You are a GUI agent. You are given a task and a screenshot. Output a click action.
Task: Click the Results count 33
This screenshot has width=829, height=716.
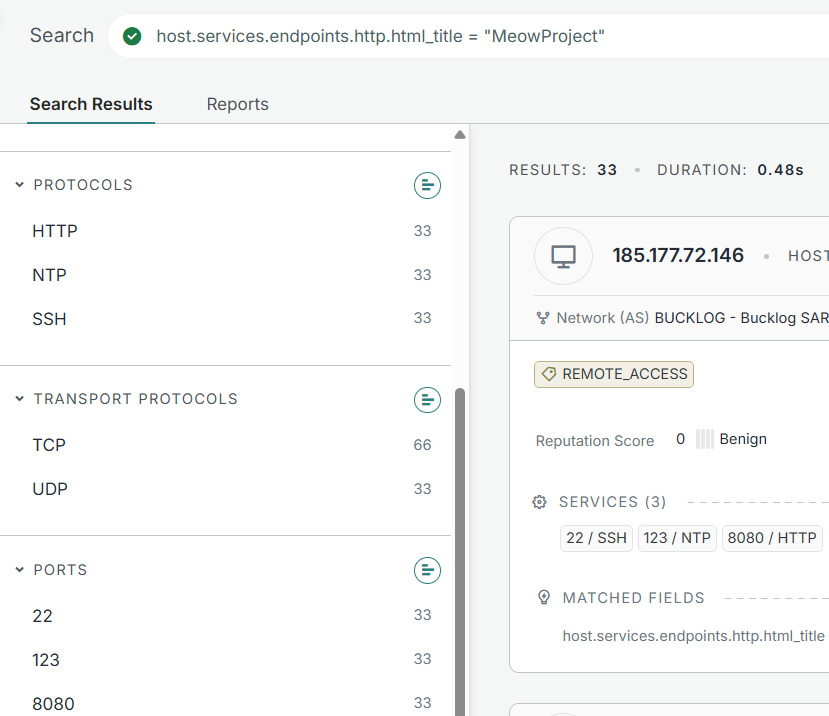point(607,170)
